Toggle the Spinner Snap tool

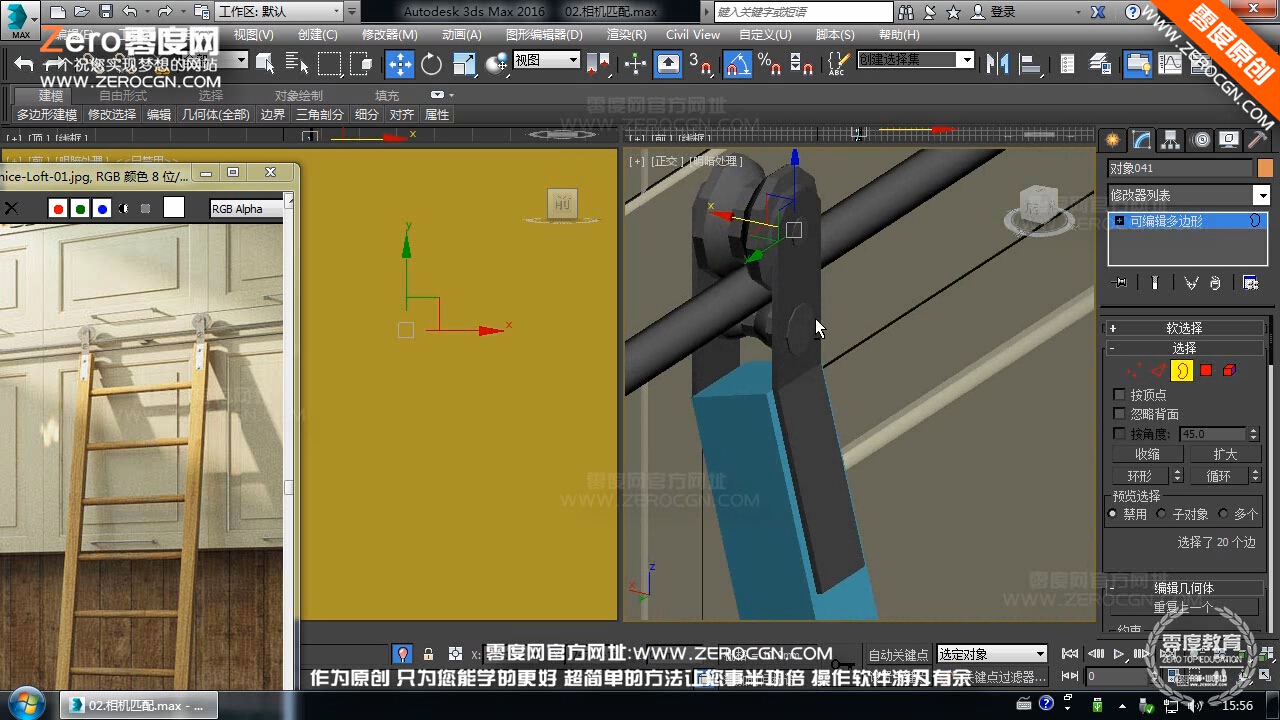point(801,65)
